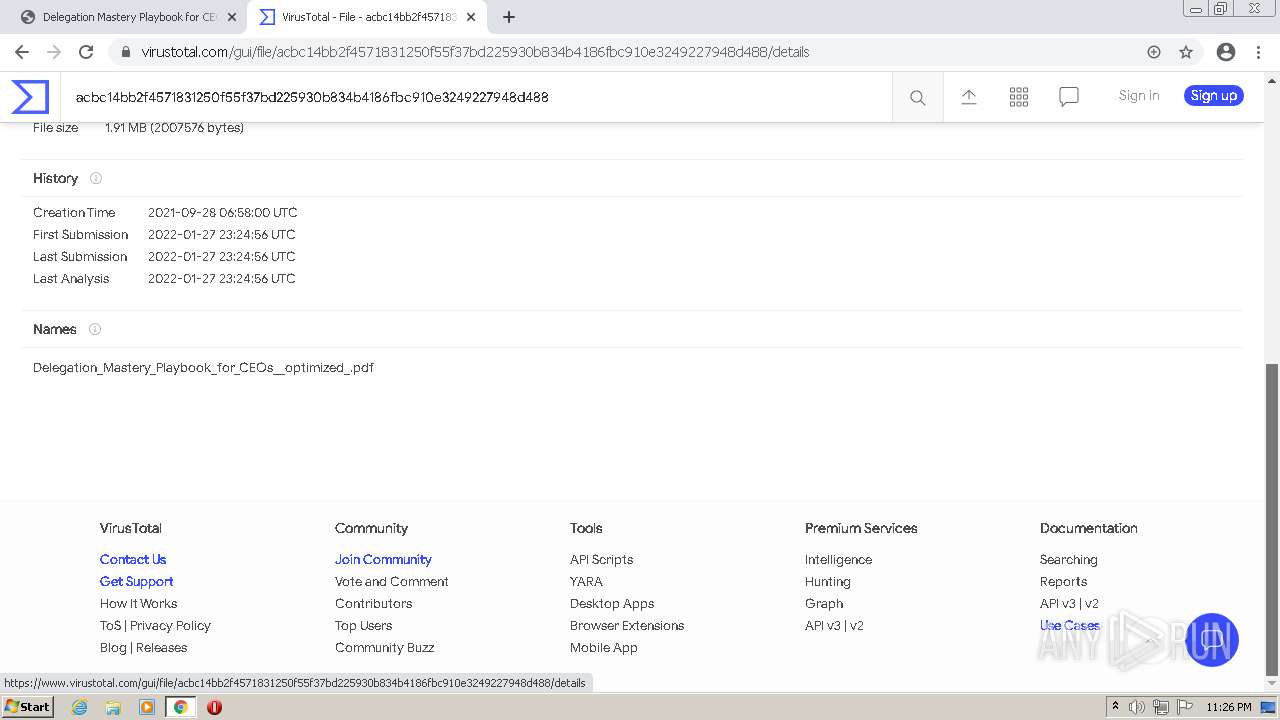Open Vote and Comment link
The image size is (1280, 720).
tap(392, 582)
